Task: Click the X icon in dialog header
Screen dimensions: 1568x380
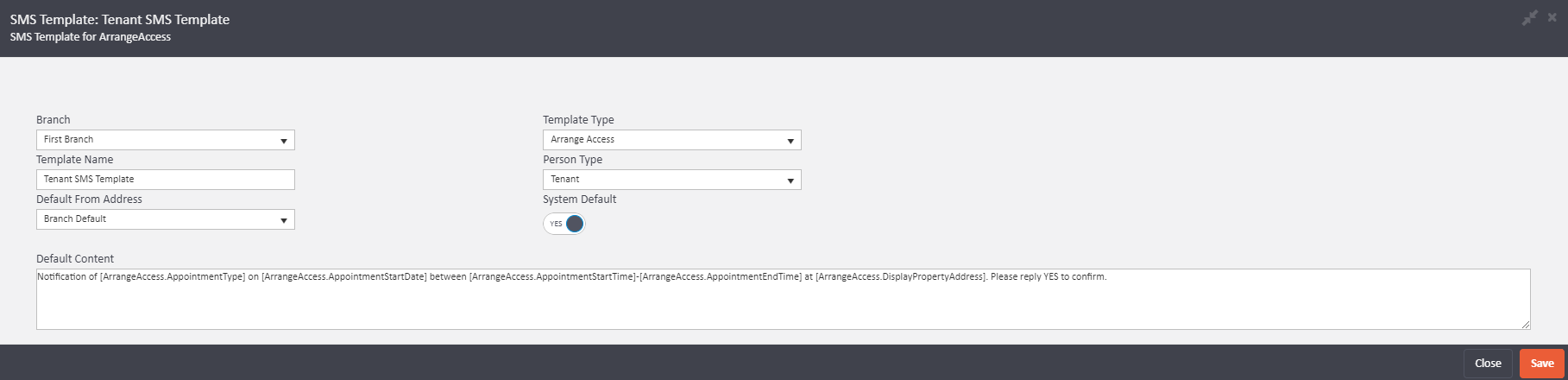Action: 1552,17
